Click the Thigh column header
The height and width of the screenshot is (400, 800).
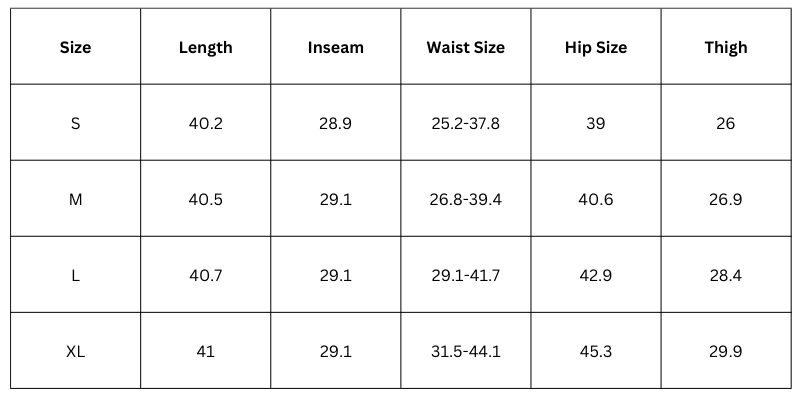coord(725,47)
